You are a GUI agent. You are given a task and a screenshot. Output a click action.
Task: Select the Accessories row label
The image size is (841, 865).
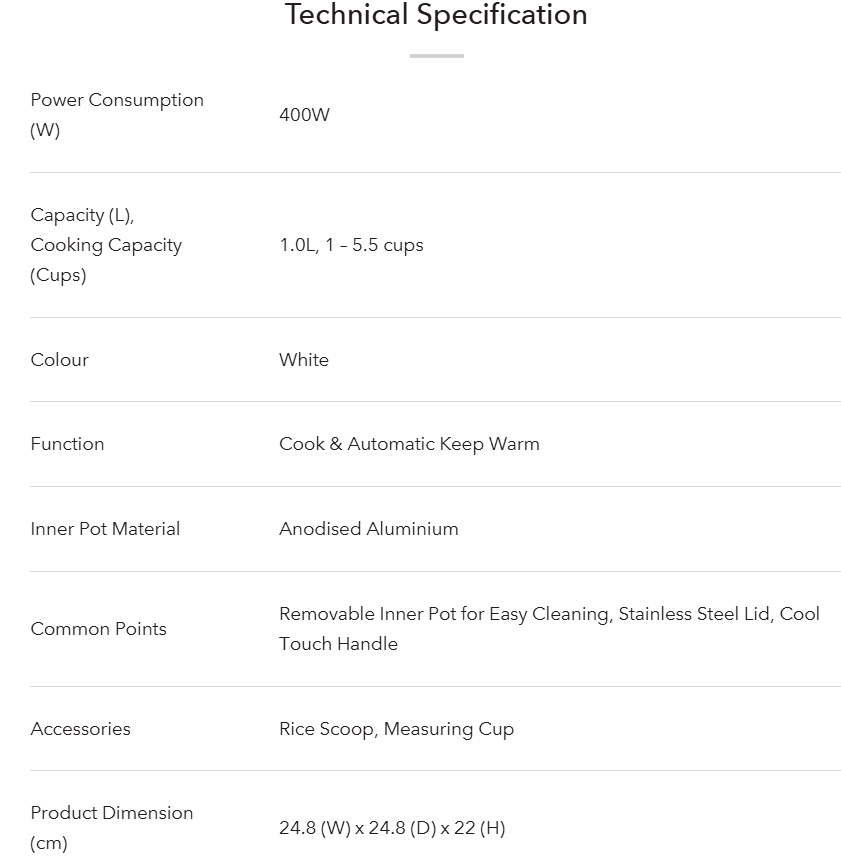tap(80, 729)
